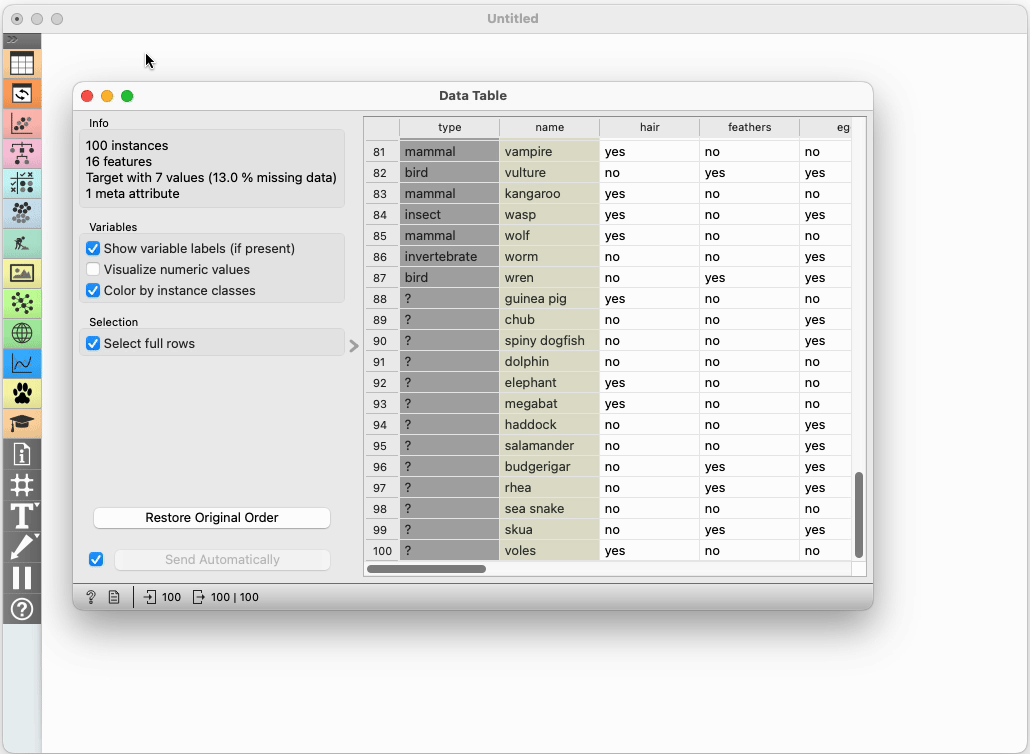Click the Send Automatically button
Screen dimensions: 1030x754
[222, 560]
